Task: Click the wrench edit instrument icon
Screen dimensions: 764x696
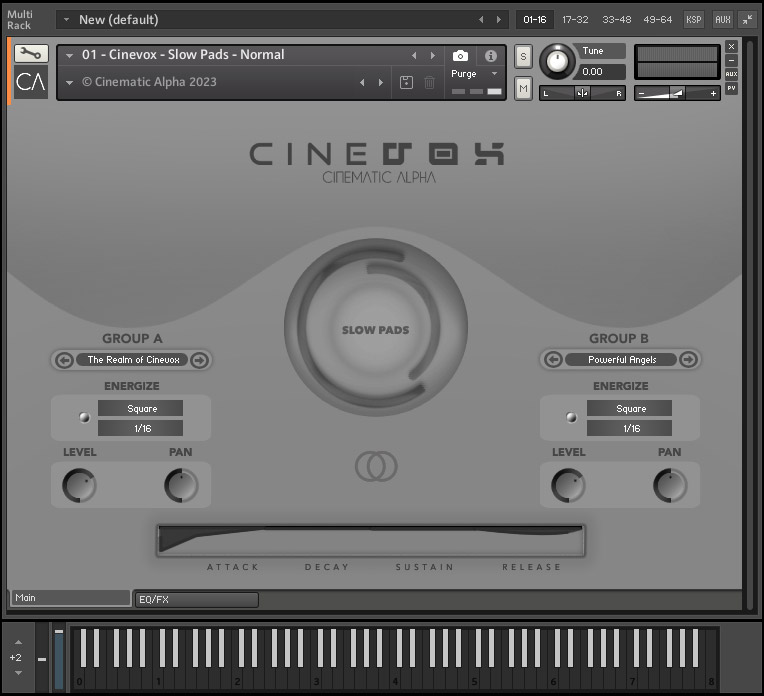Action: pos(31,54)
